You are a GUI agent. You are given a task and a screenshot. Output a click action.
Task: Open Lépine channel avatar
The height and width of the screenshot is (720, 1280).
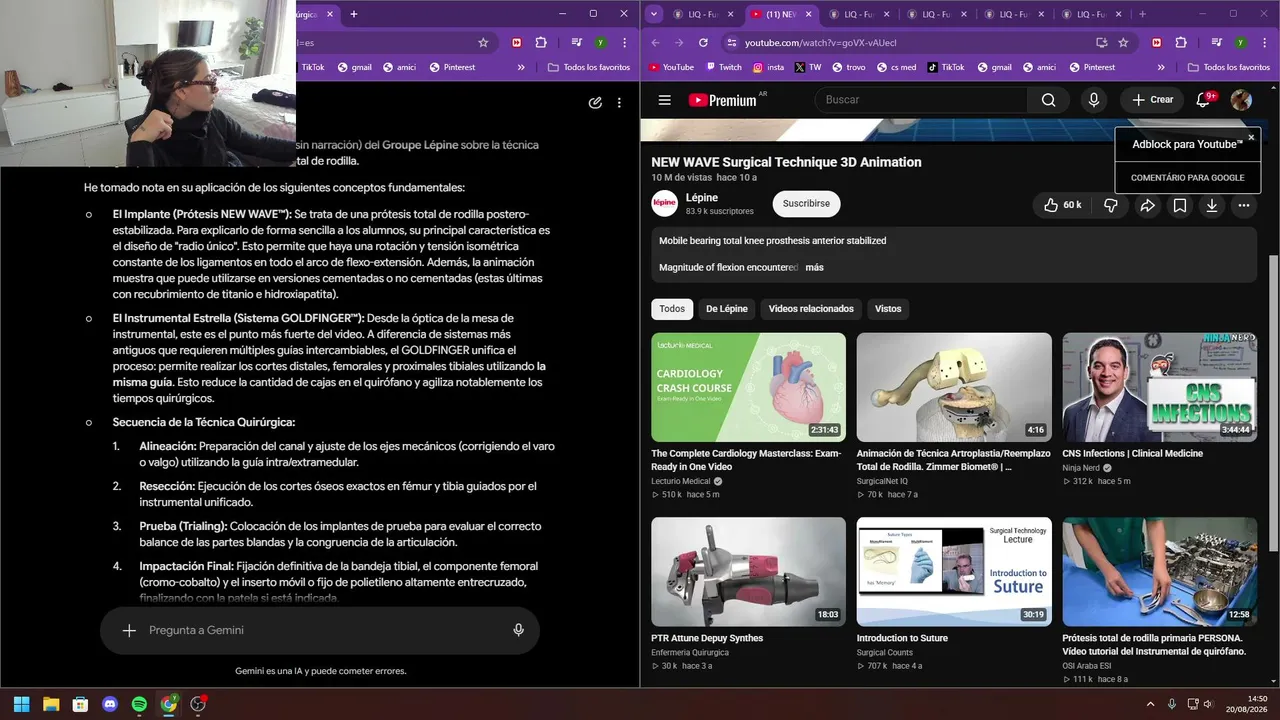(664, 204)
